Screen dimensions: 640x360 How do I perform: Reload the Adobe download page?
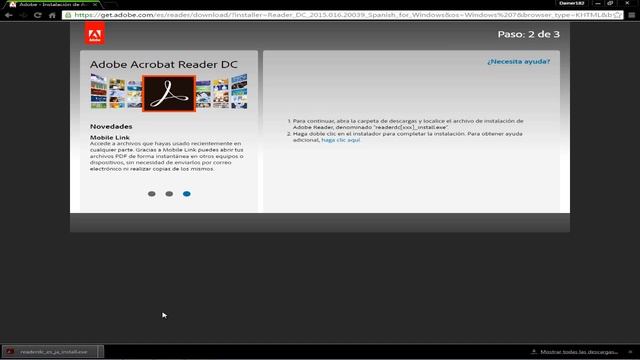coord(38,15)
